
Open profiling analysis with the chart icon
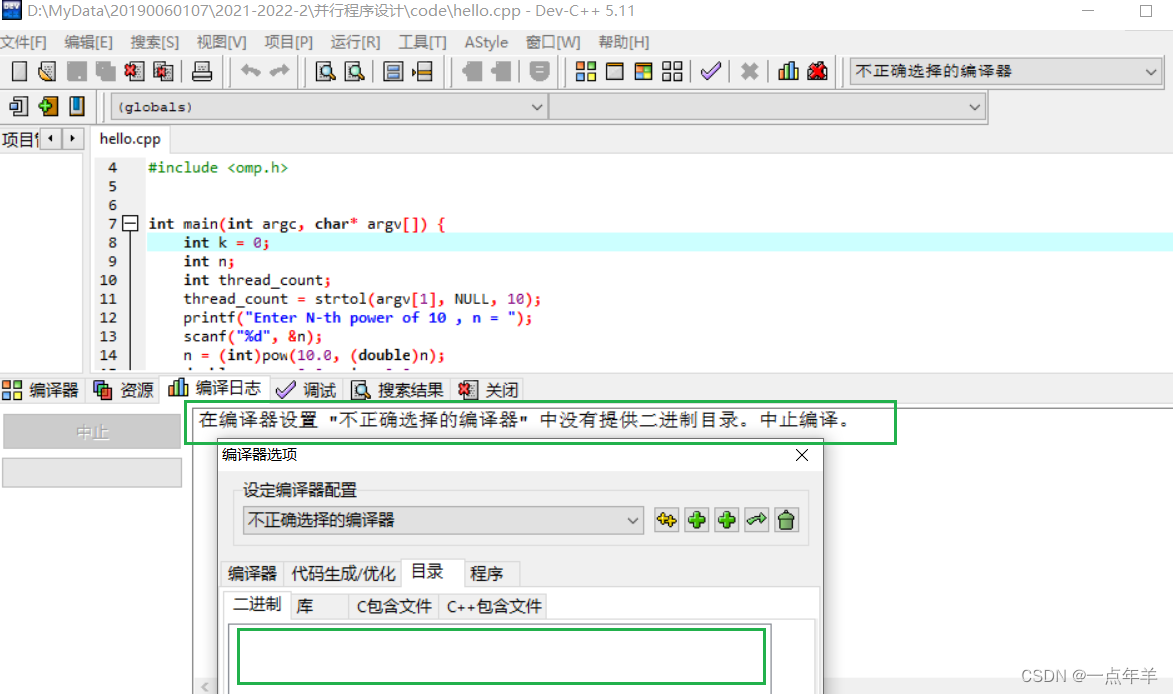tap(788, 71)
